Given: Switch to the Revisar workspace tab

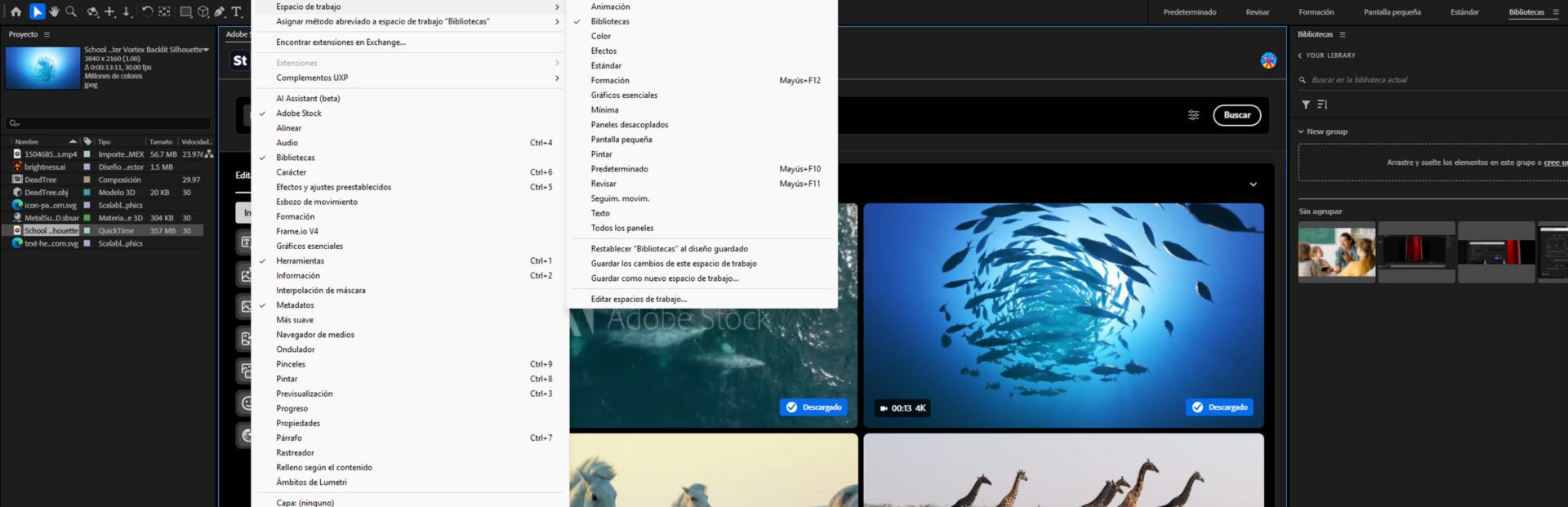Looking at the screenshot, I should [x=1258, y=12].
